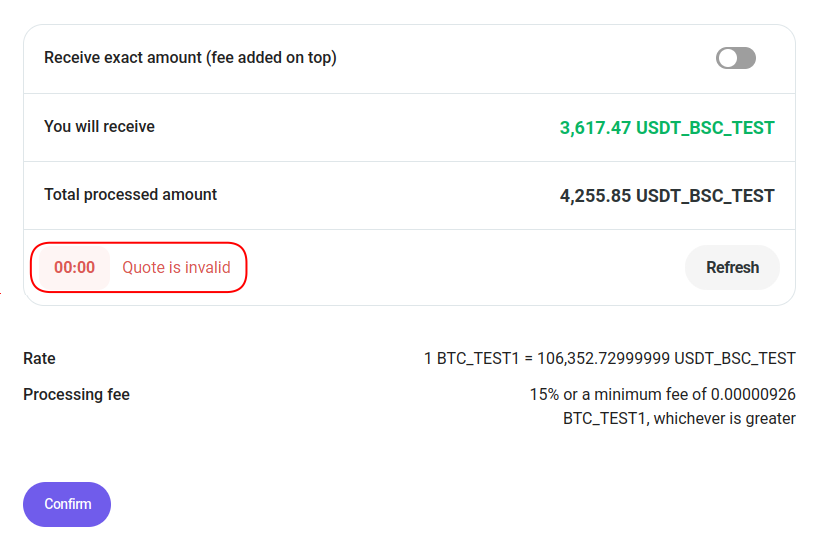Toggle the Receive exact amount switch
817x551 pixels.
[735, 58]
